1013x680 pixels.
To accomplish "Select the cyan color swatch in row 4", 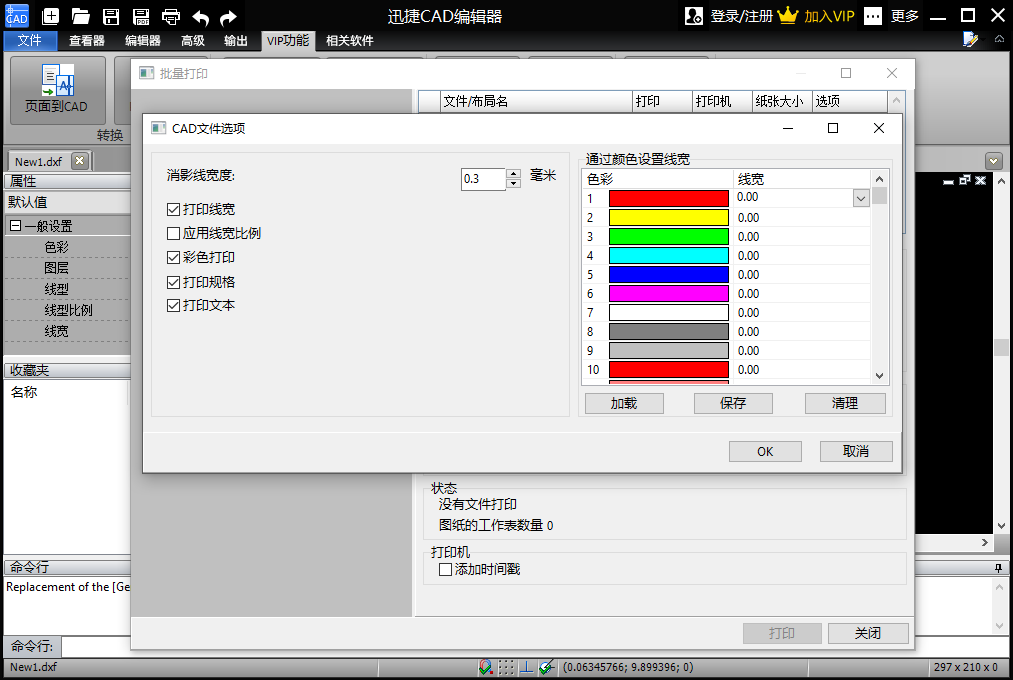I will point(669,256).
